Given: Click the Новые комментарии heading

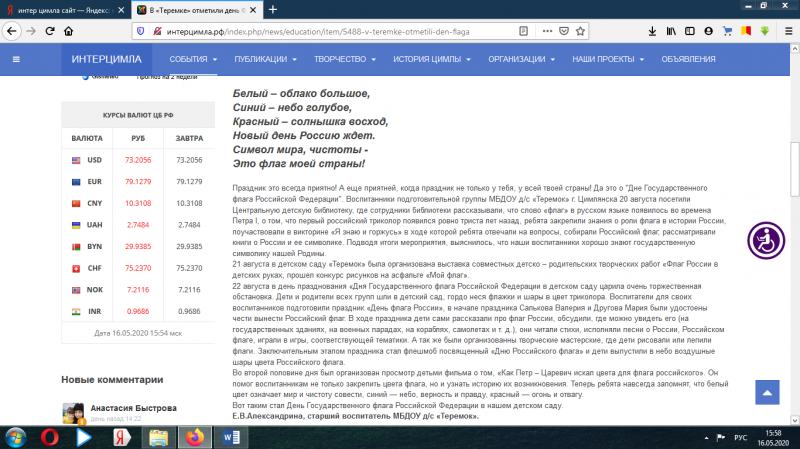Looking at the screenshot, I should 112,380.
